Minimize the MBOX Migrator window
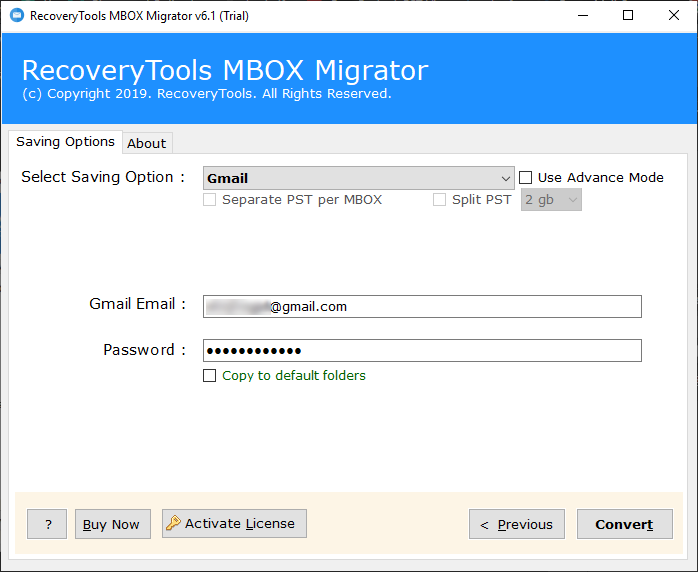 click(x=583, y=15)
